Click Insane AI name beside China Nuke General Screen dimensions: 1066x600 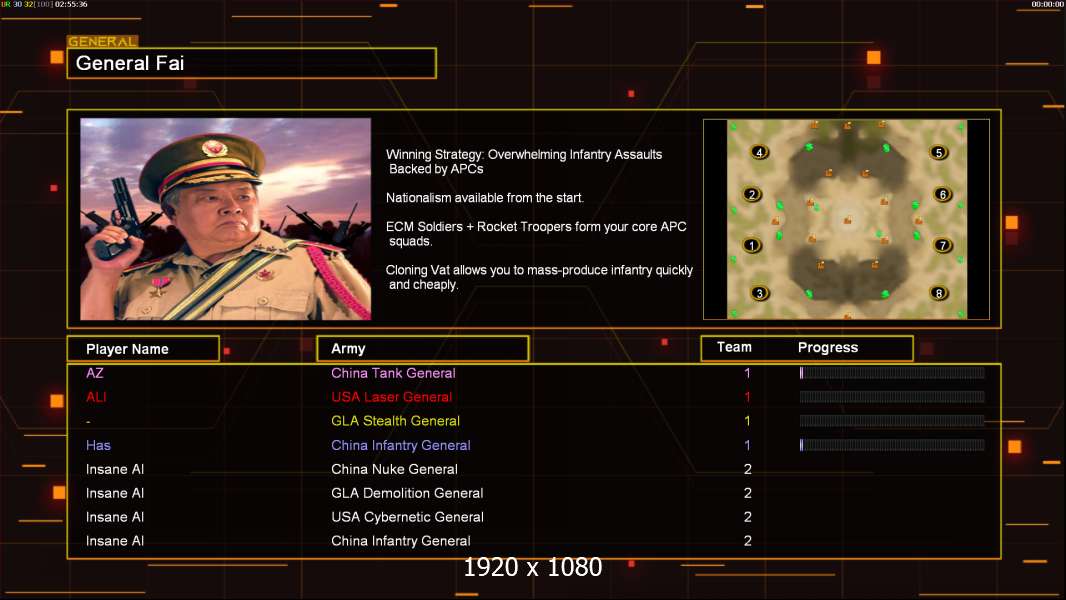point(115,469)
